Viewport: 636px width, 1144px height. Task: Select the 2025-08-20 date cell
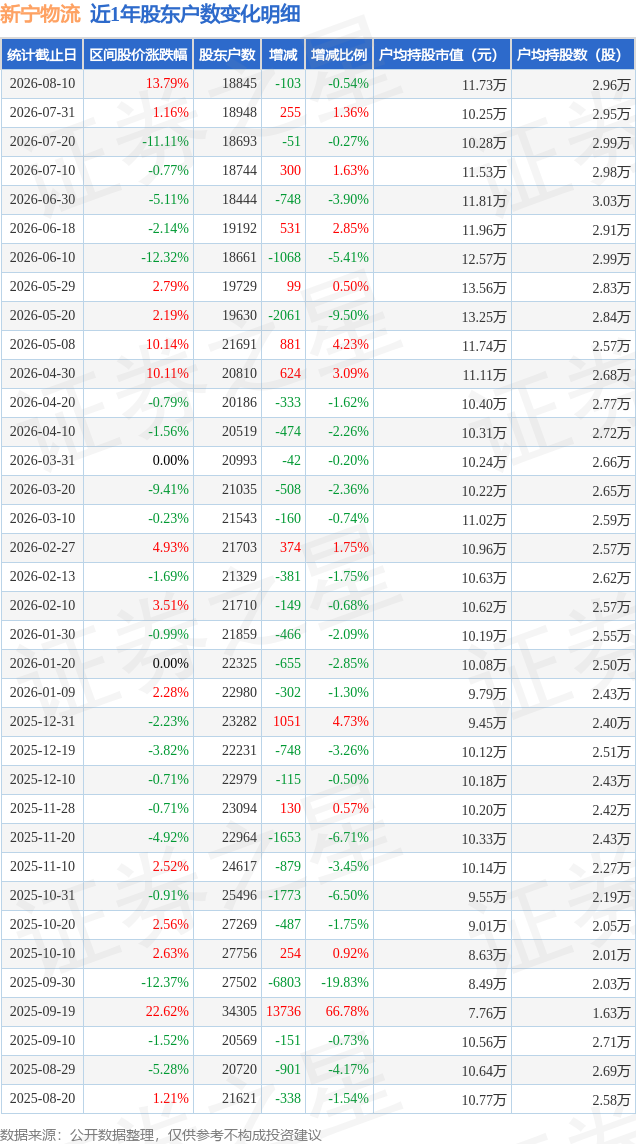[x=42, y=1098]
